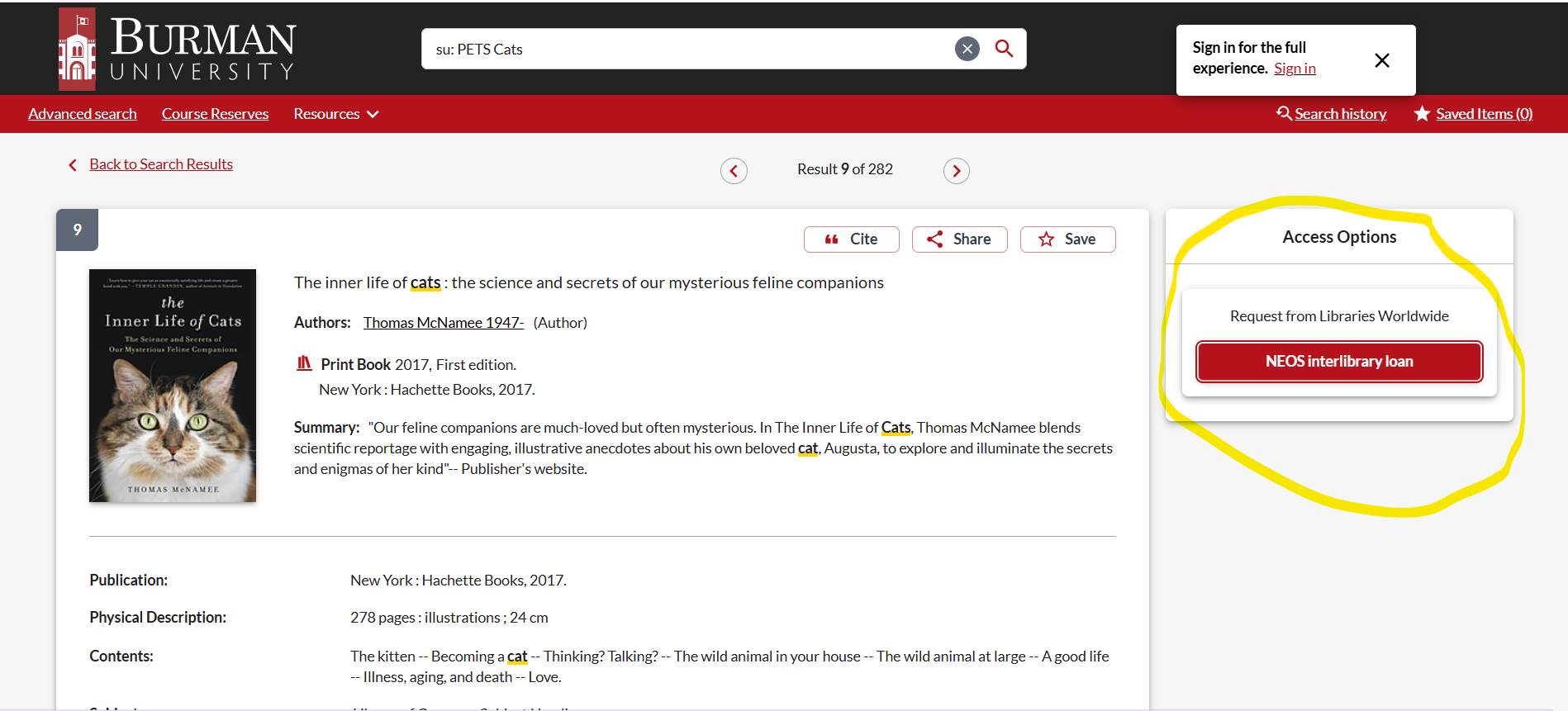The height and width of the screenshot is (711, 1568).
Task: Return using Back to Search Results
Action: tap(160, 164)
